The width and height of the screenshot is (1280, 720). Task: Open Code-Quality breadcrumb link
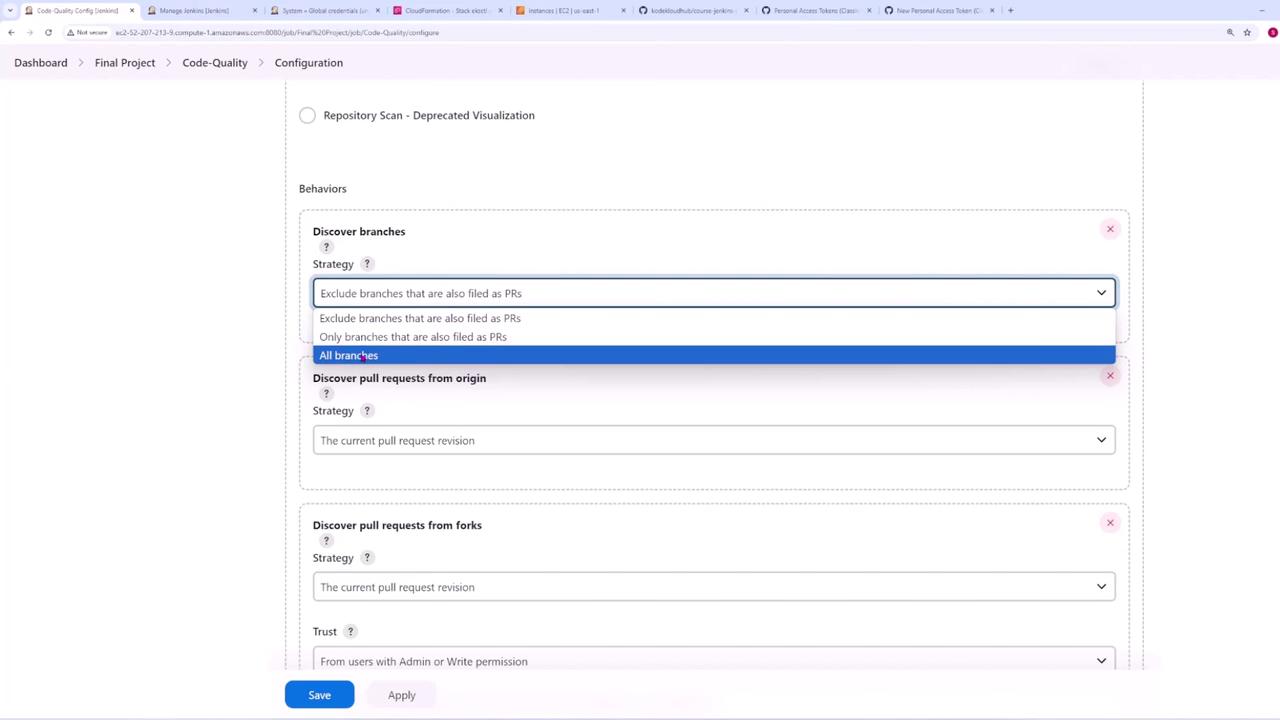pos(215,62)
